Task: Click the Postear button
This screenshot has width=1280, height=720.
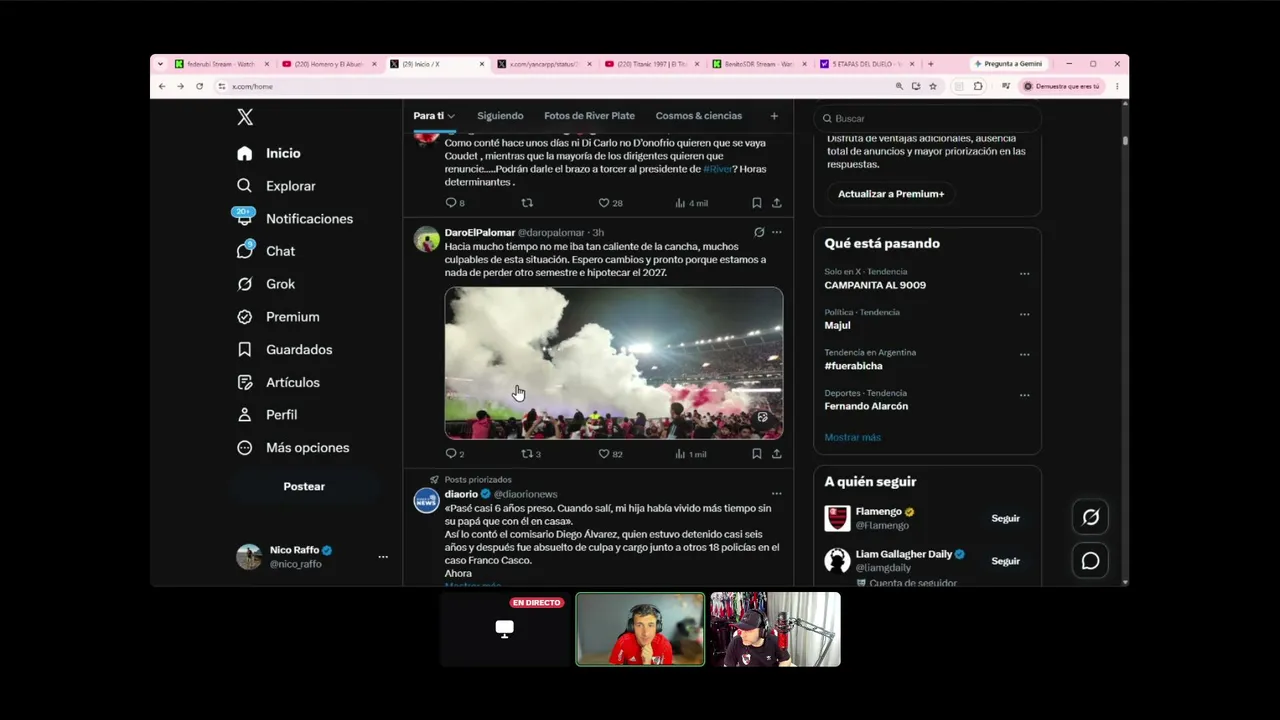Action: pos(304,486)
